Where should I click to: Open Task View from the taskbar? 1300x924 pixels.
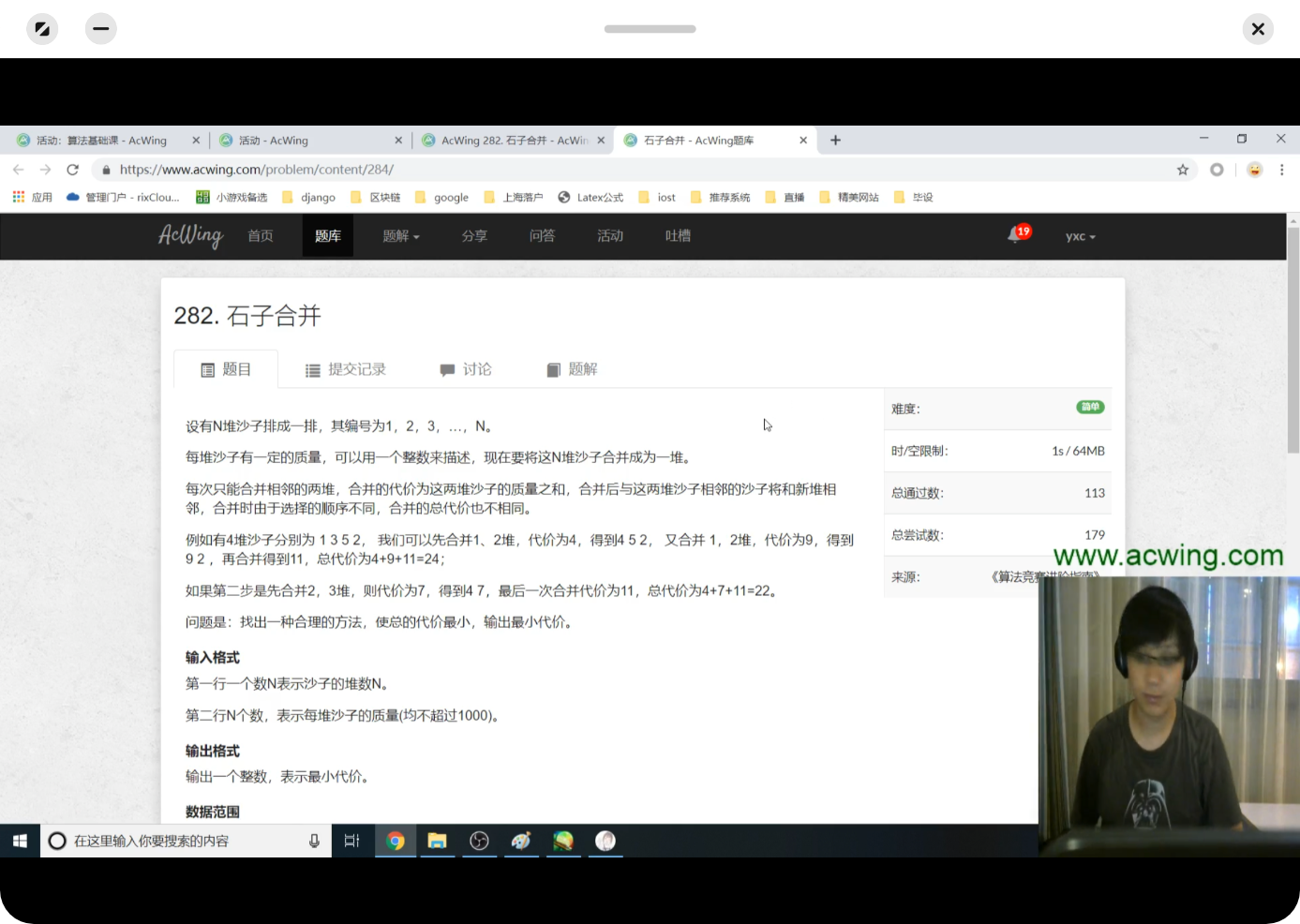351,841
